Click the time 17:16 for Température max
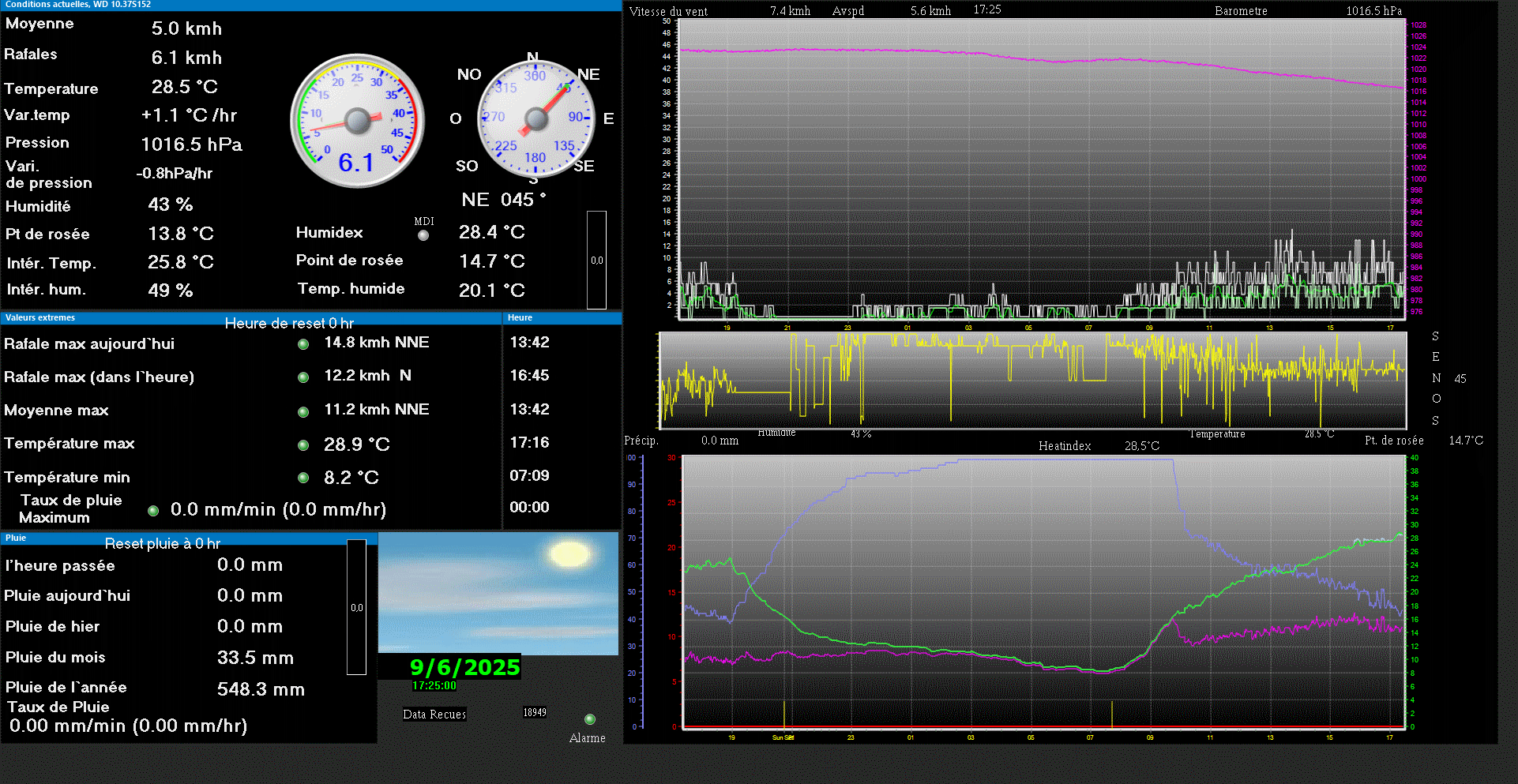Viewport: 1518px width, 784px height. (x=530, y=443)
